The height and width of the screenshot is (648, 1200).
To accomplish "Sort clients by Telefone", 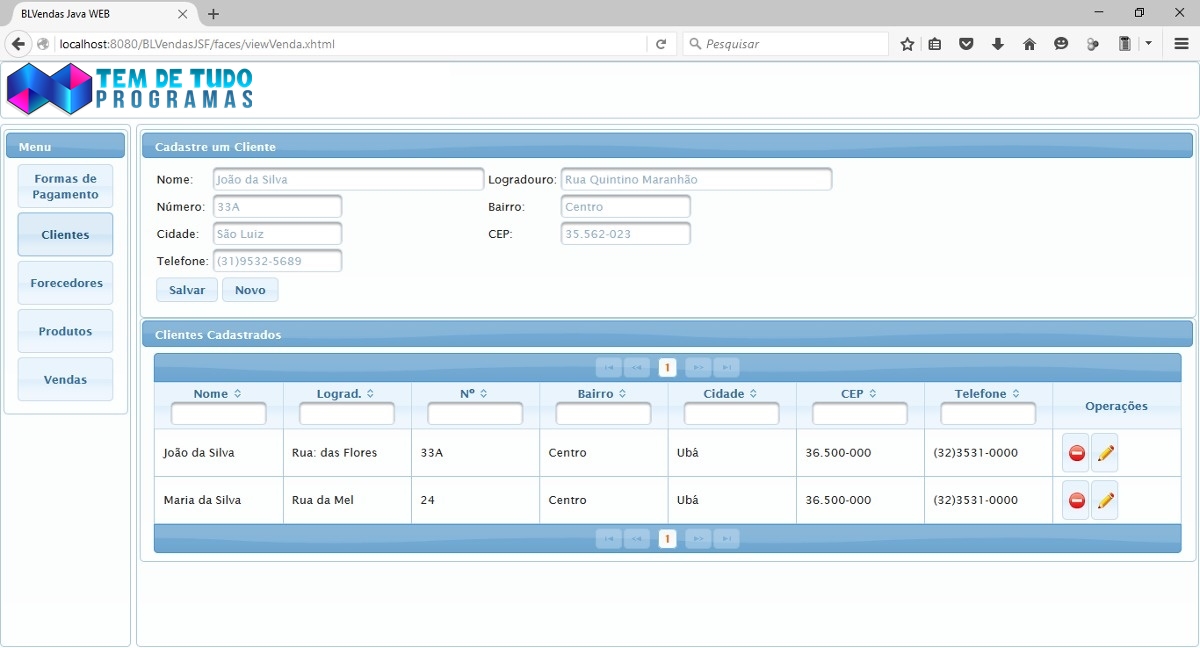I will click(x=986, y=393).
